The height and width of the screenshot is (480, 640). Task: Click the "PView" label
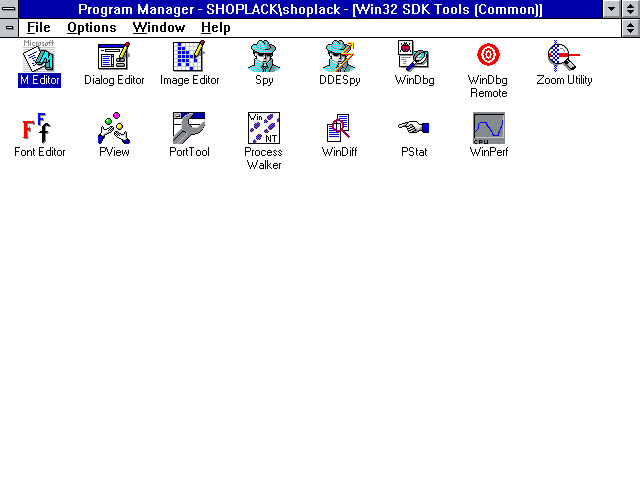[114, 152]
